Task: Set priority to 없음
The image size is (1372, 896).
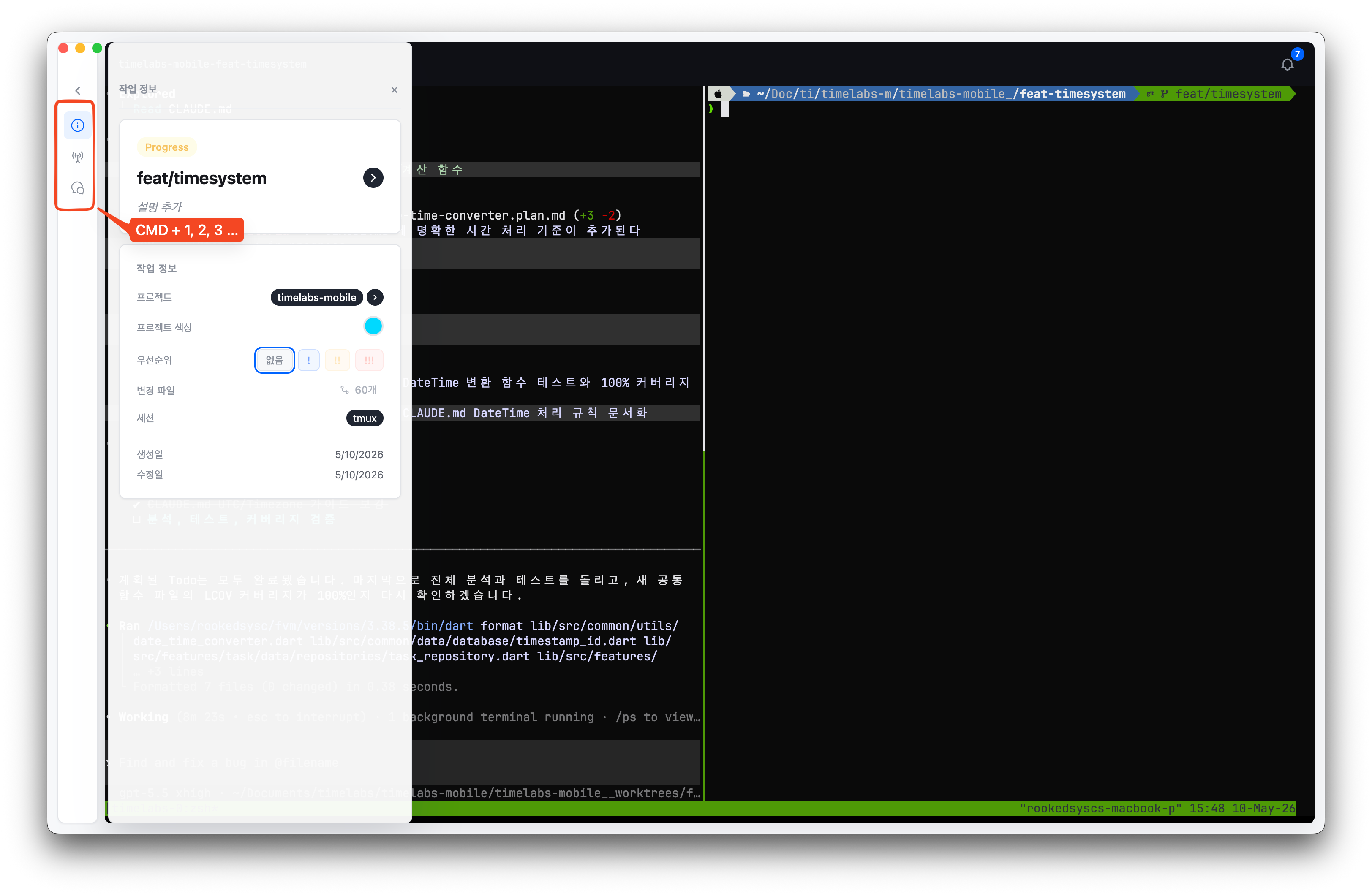Action: click(275, 360)
